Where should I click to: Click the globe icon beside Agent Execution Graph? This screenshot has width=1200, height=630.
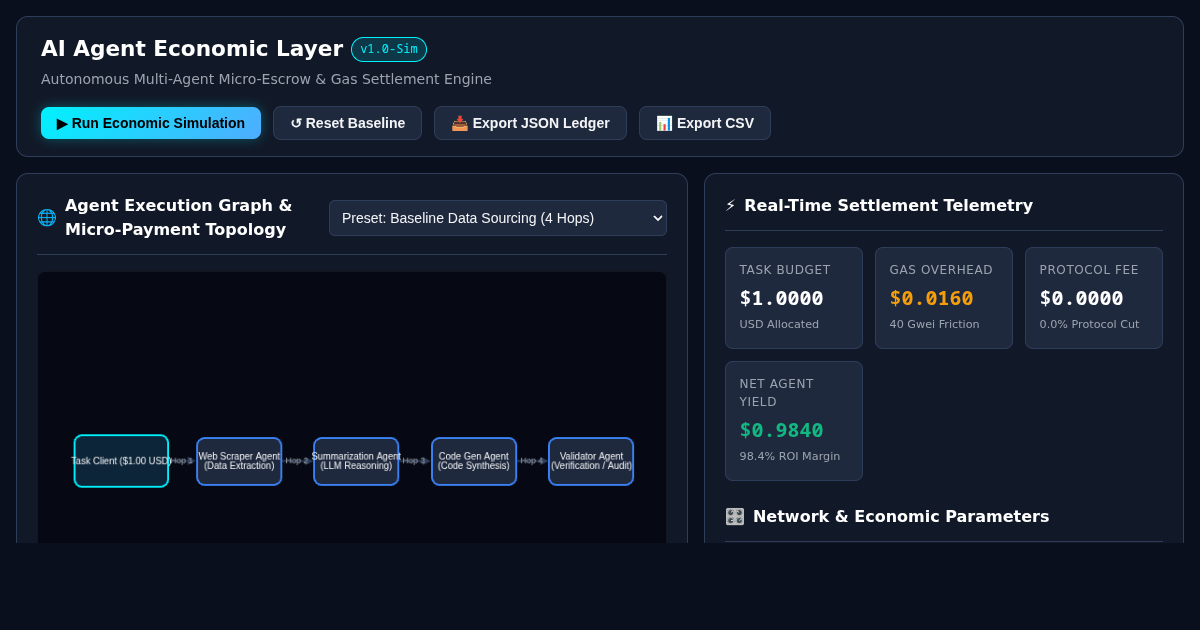47,217
